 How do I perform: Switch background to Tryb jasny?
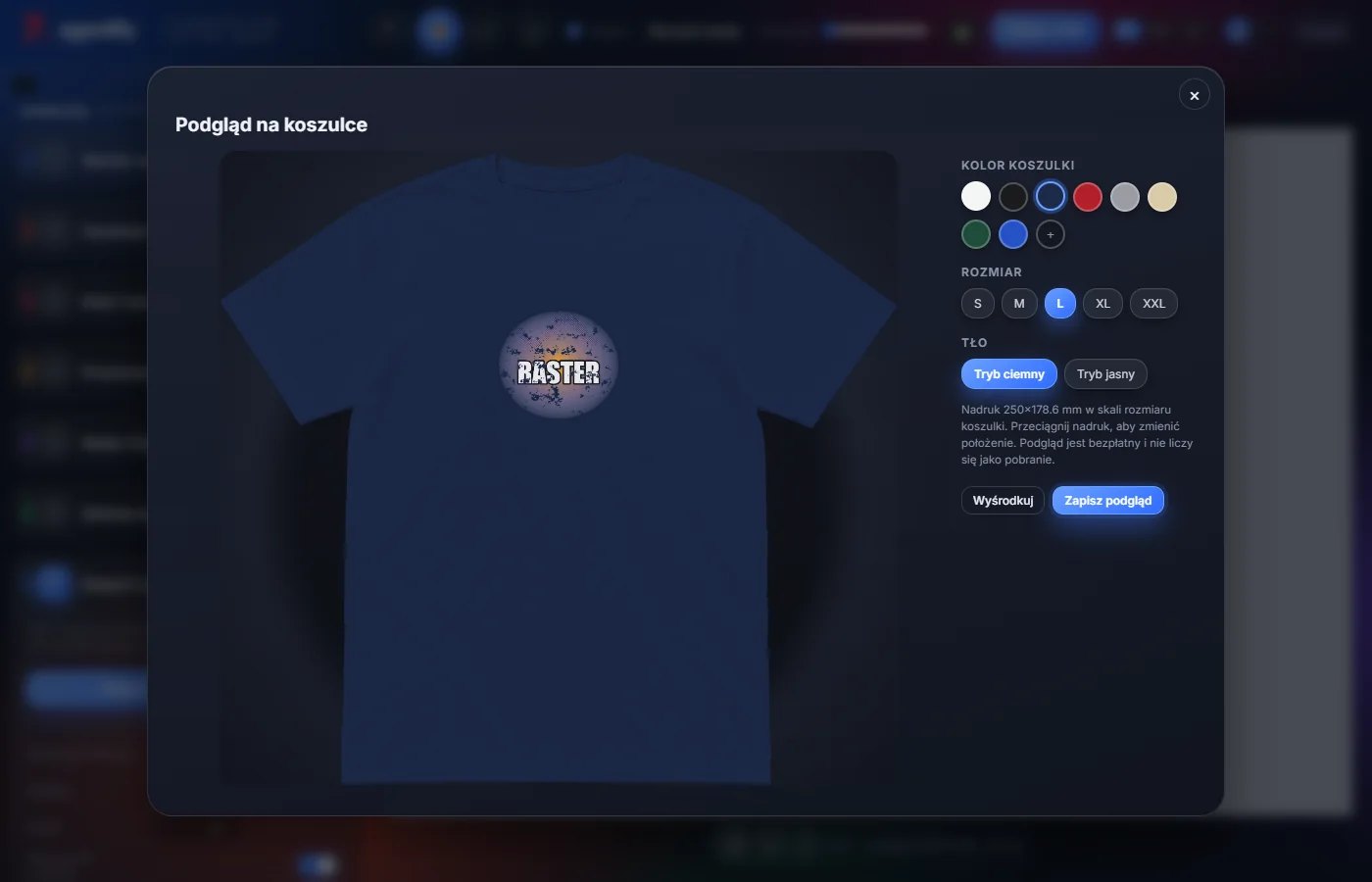(1105, 374)
